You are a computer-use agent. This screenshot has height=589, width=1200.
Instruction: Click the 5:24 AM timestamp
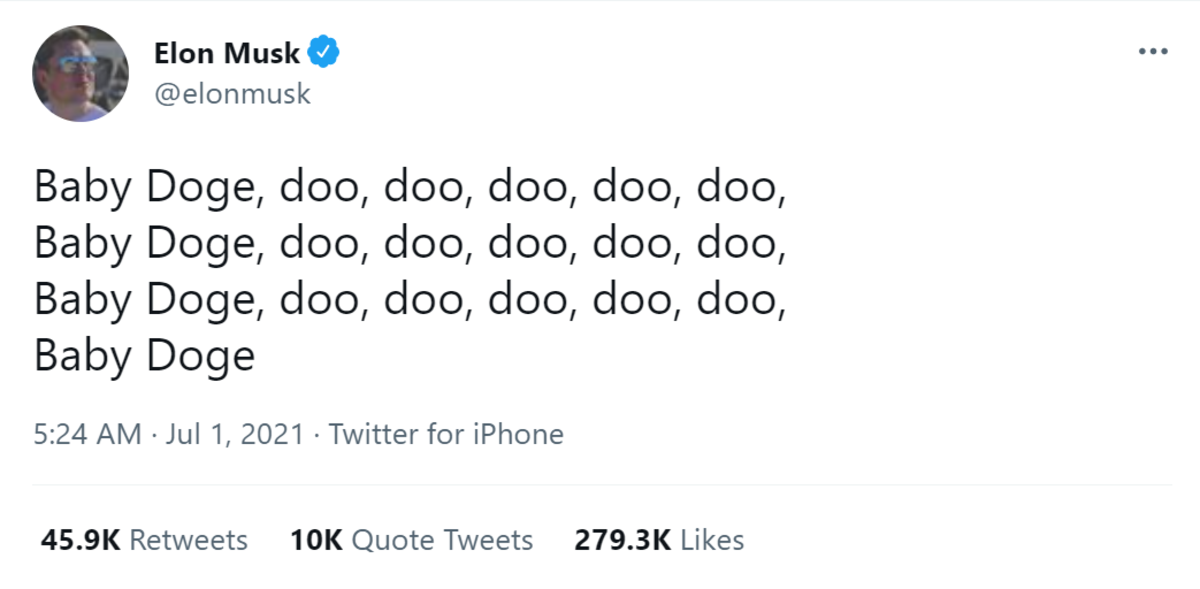pyautogui.click(x=87, y=434)
